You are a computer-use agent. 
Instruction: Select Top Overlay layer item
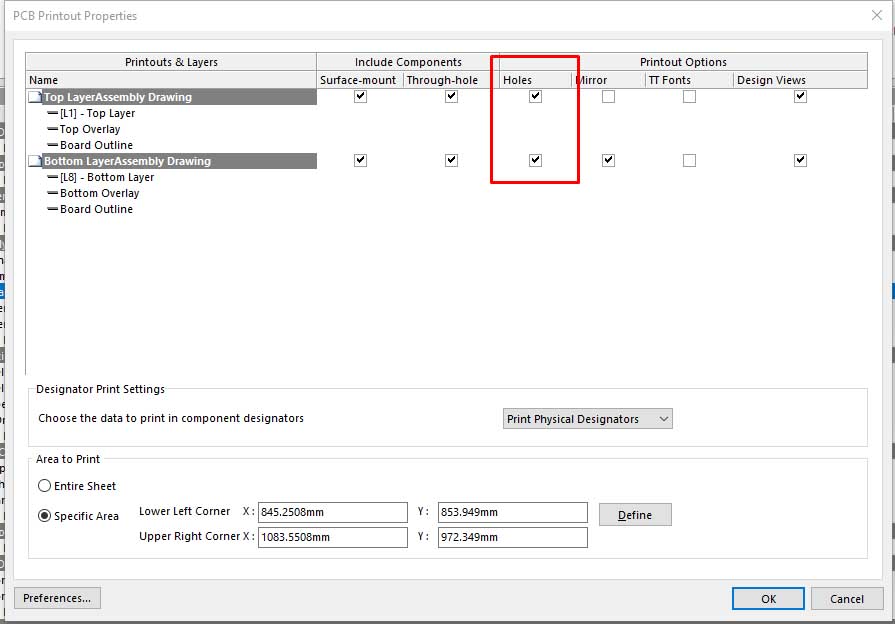pos(89,129)
